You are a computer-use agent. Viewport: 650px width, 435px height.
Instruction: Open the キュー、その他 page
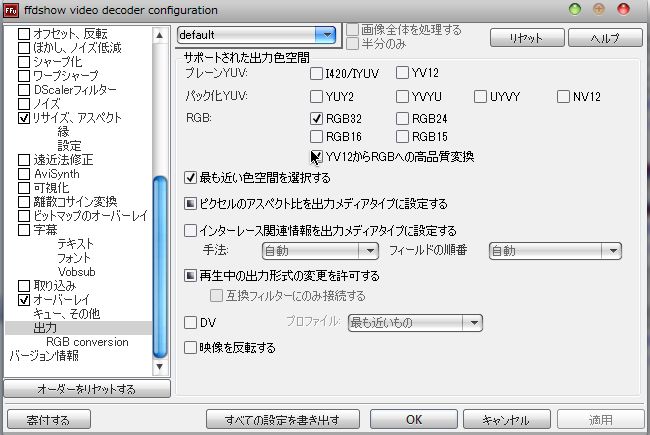[x=66, y=314]
